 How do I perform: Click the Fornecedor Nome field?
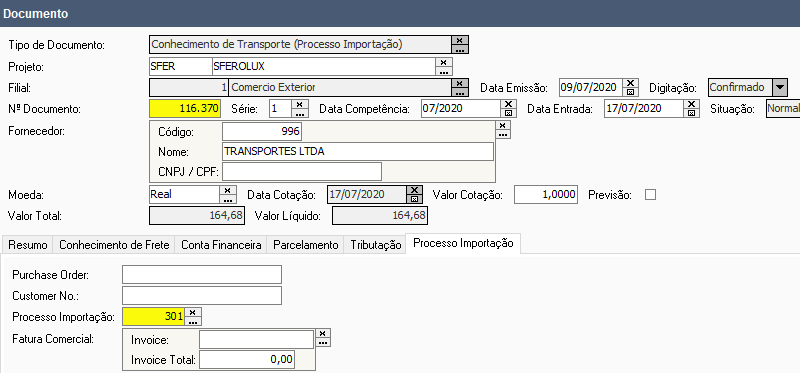click(358, 152)
